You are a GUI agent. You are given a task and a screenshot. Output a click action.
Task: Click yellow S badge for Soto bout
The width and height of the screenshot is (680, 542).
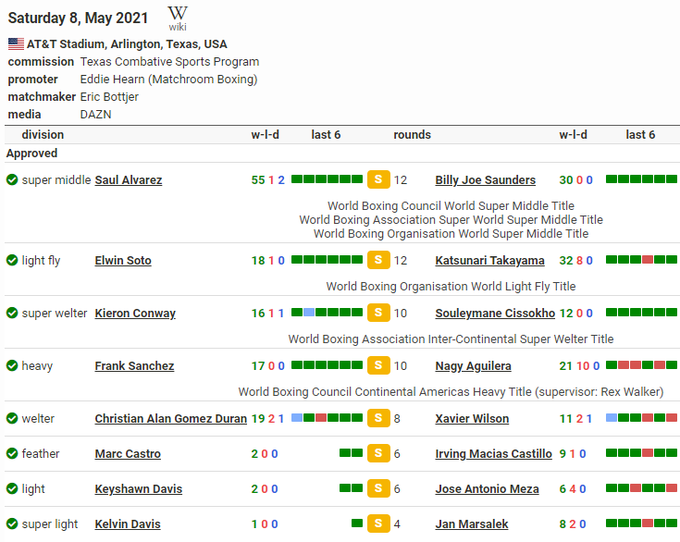378,260
